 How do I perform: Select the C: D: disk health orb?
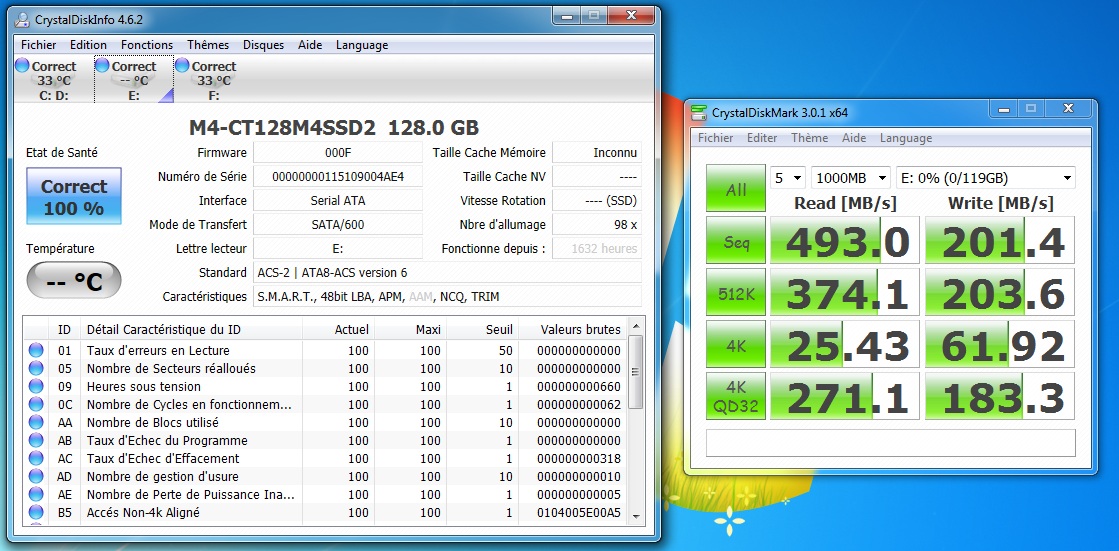coord(23,66)
